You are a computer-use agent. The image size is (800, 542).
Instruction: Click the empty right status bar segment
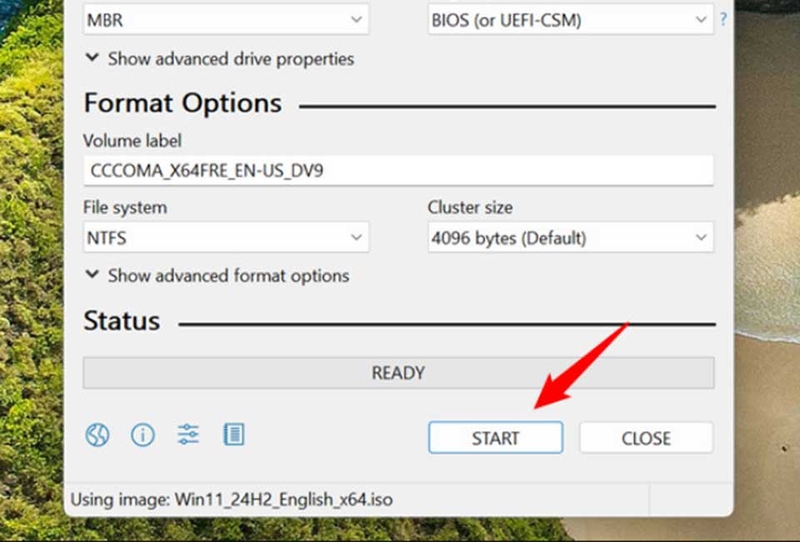click(691, 499)
